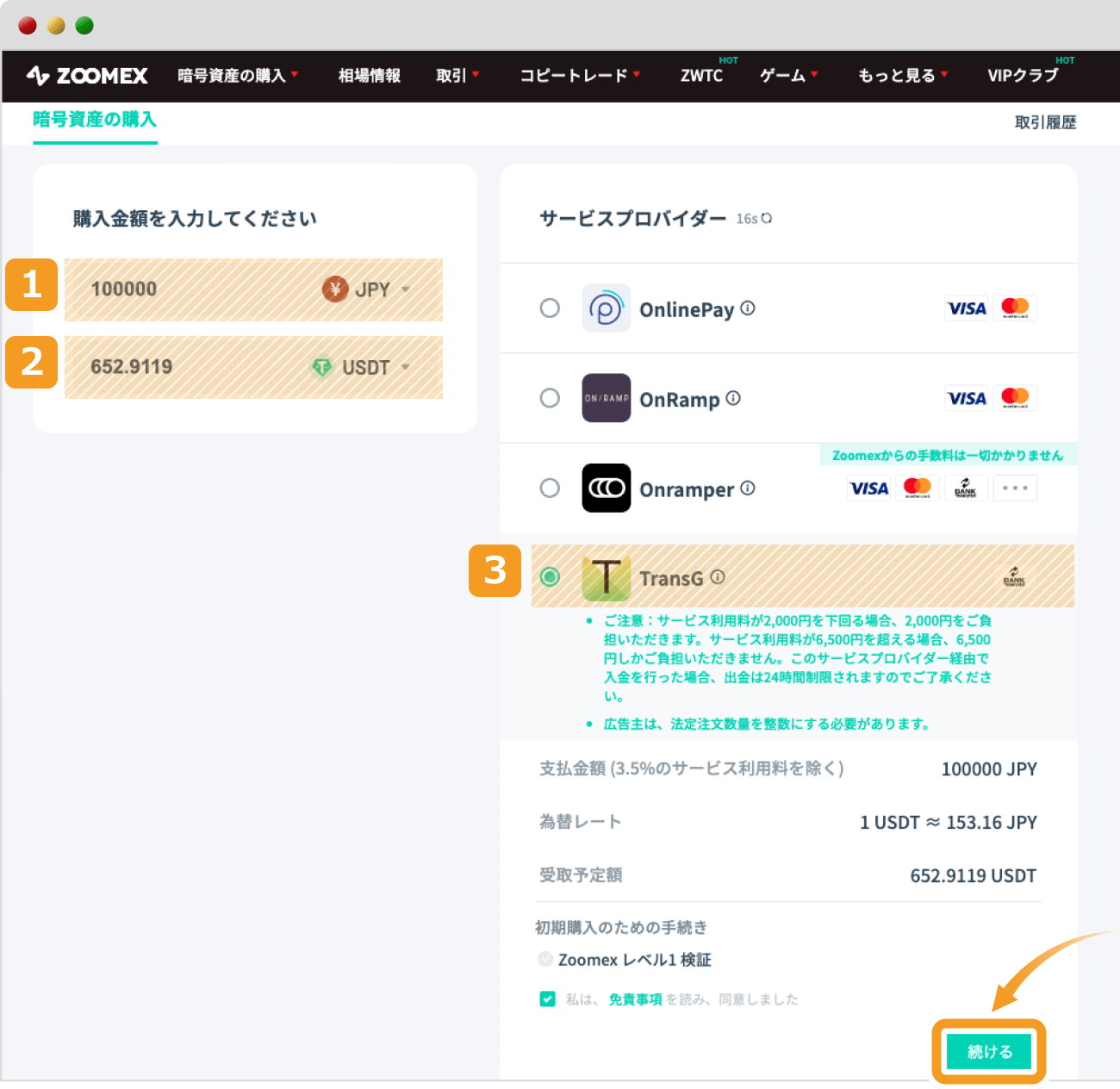Click the yellow macOS minimize button
Screen dimensions: 1120x1089
tap(56, 26)
